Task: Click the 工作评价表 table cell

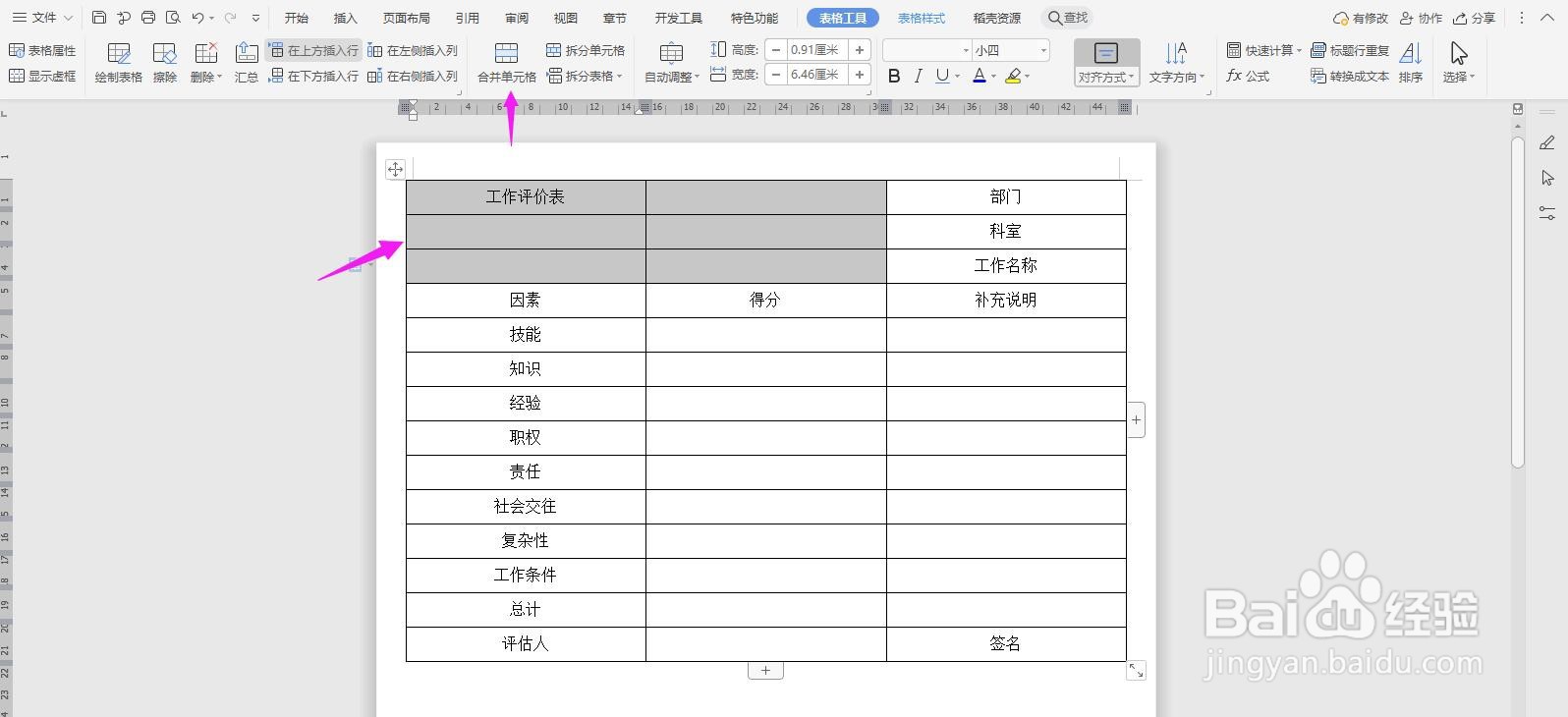Action: click(x=526, y=196)
